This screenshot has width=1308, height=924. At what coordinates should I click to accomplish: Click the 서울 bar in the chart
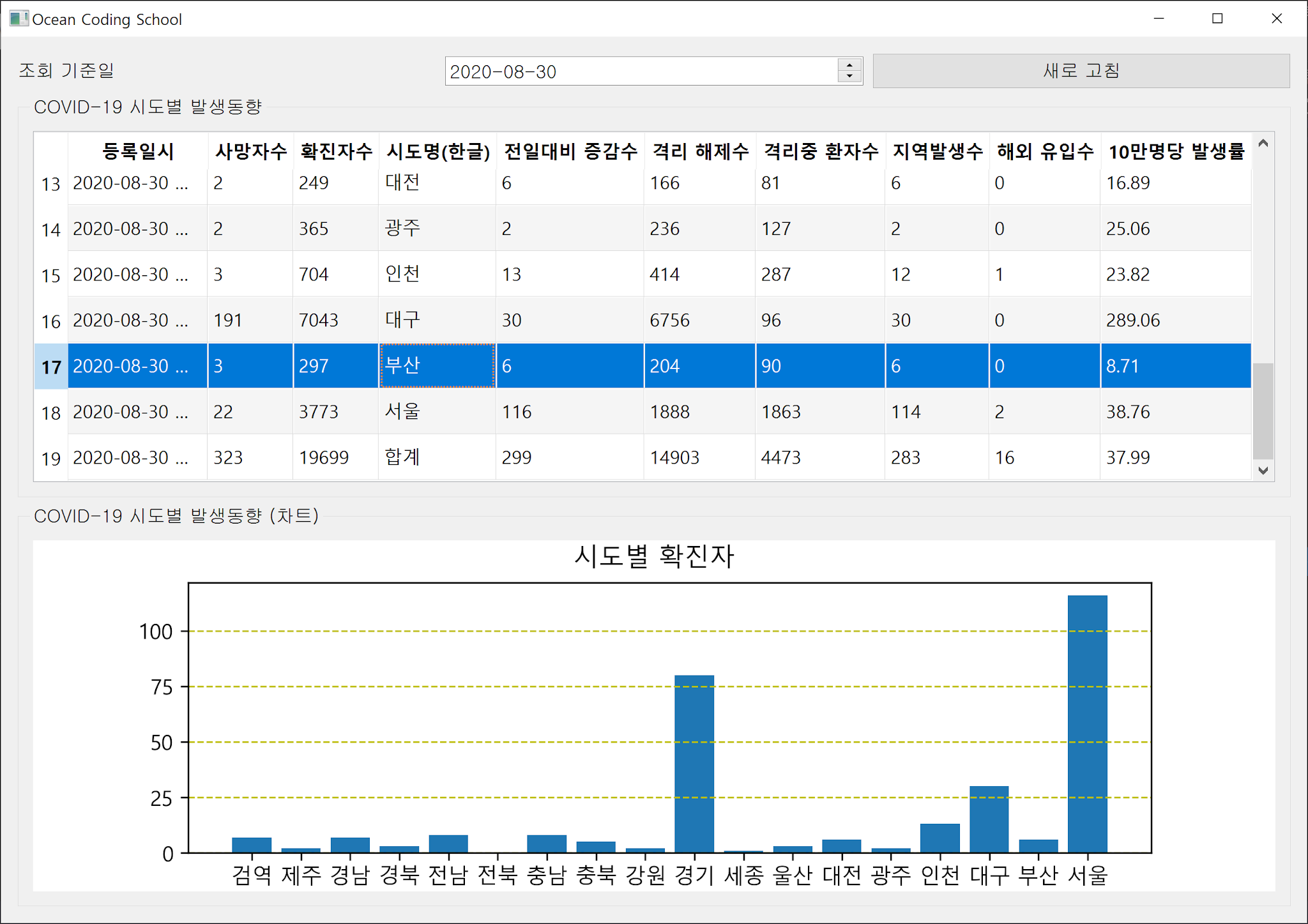[x=1087, y=724]
